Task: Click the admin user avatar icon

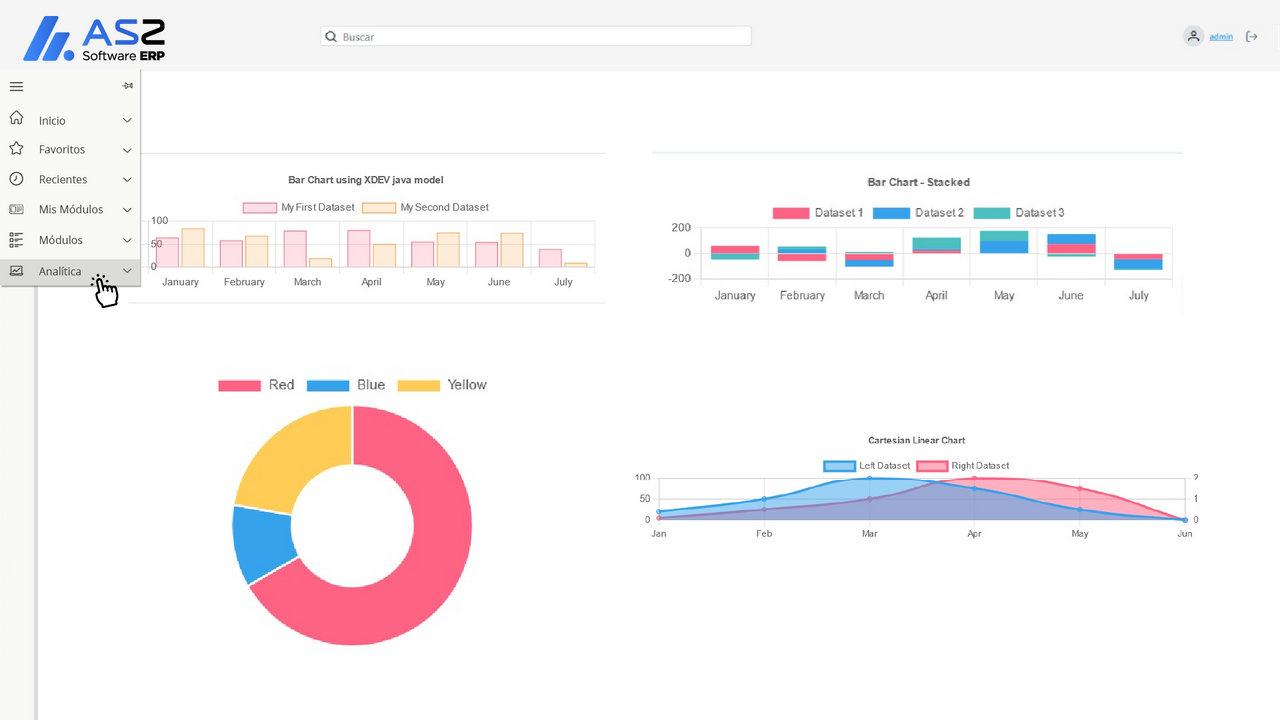Action: (x=1193, y=37)
